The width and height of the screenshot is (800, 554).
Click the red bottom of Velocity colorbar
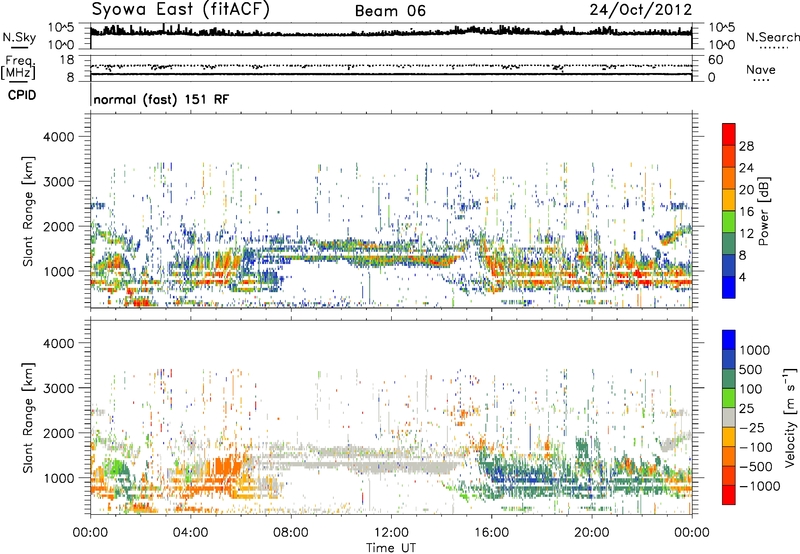coord(729,495)
